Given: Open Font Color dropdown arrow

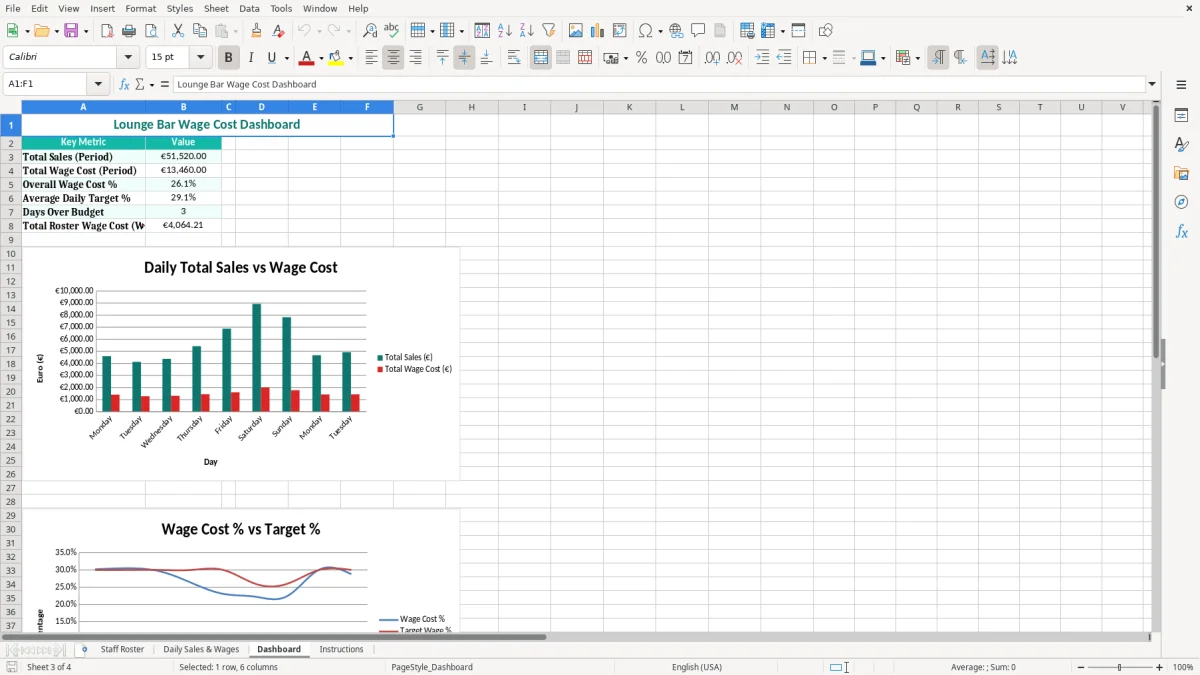Looking at the screenshot, I should [x=321, y=59].
